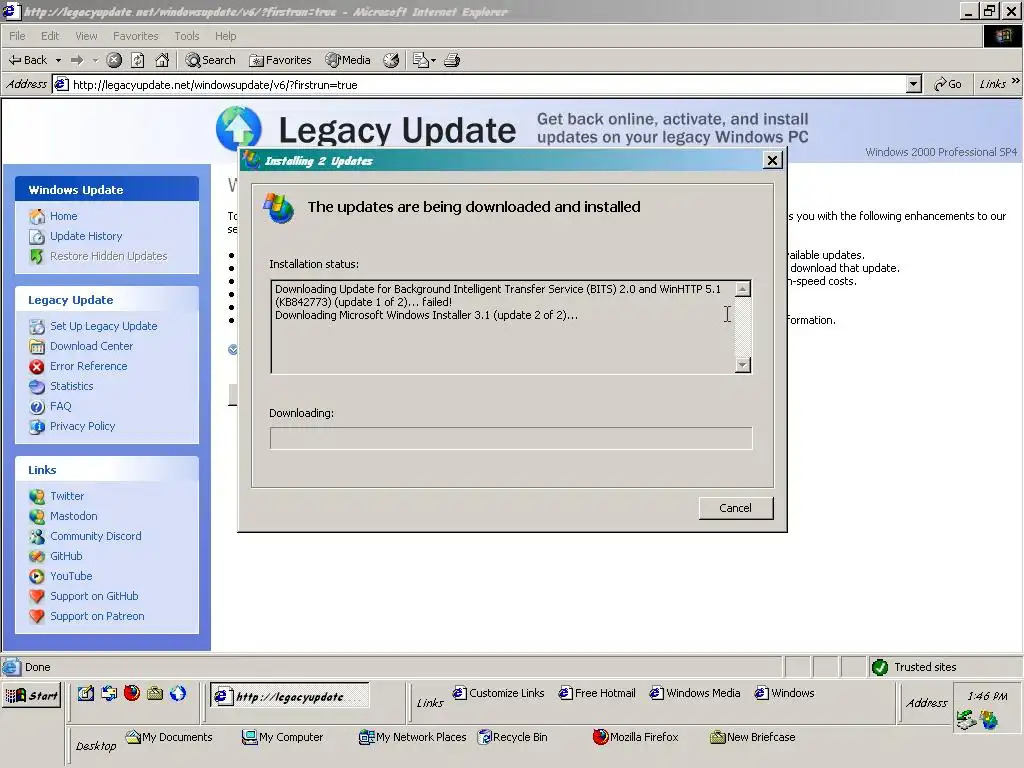Go to the Home page toolbar icon
Image resolution: width=1024 pixels, height=768 pixels.
162,60
